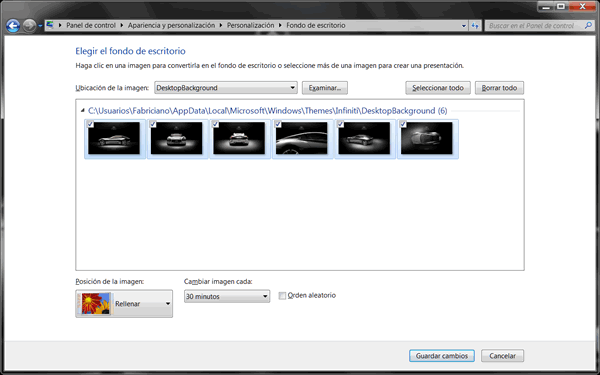The height and width of the screenshot is (375, 600).
Task: Maximize the window
Action: click(561, 7)
